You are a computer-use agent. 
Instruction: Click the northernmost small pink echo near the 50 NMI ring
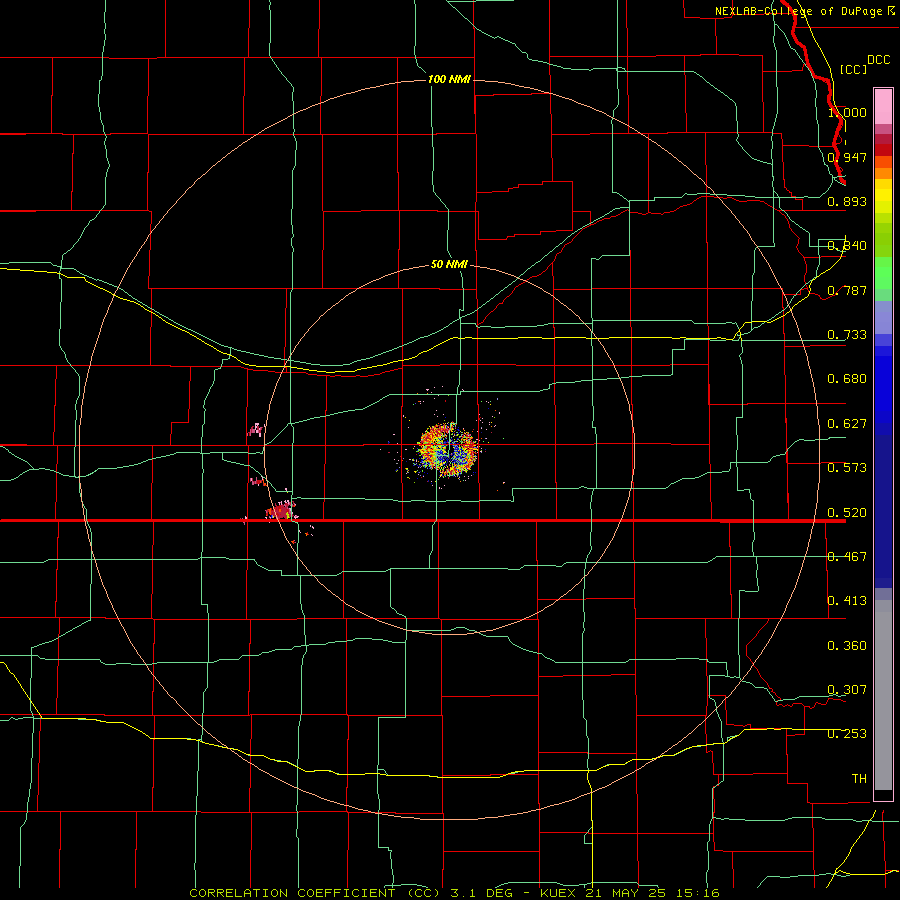click(256, 429)
